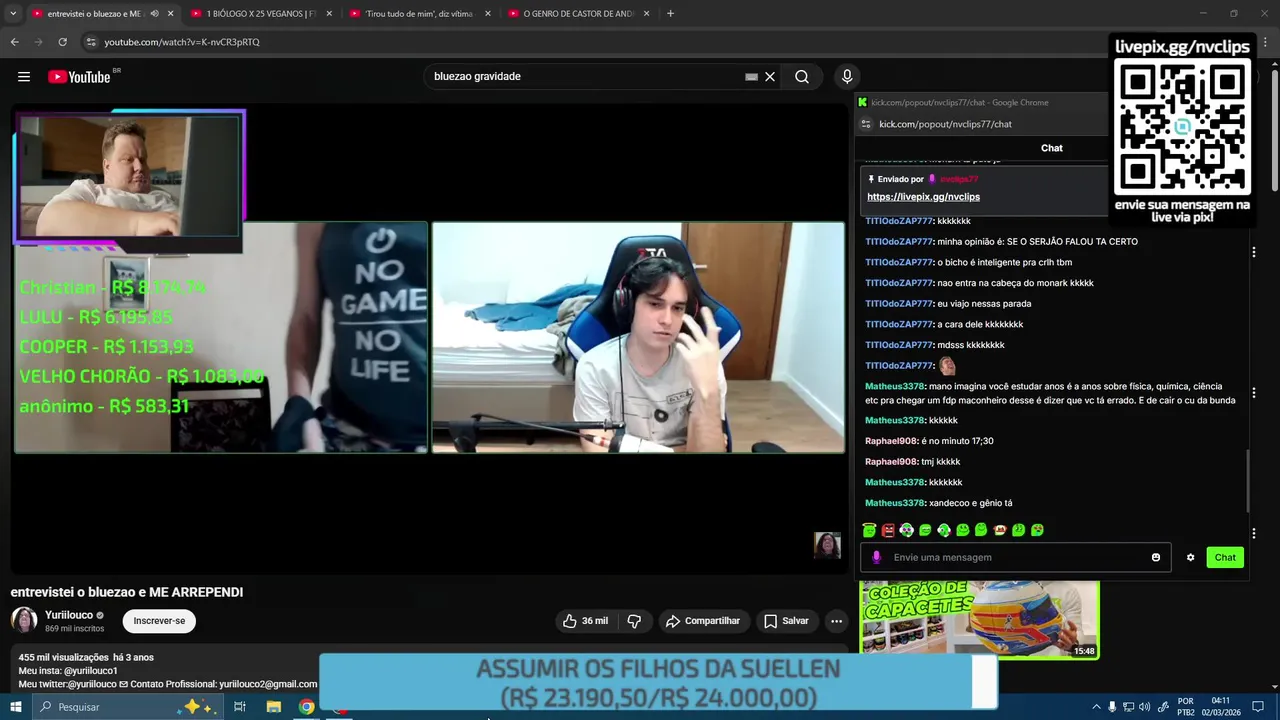Close the 'entrevistei o bluezao' tab
Viewport: 1280px width, 720px height.
(171, 14)
